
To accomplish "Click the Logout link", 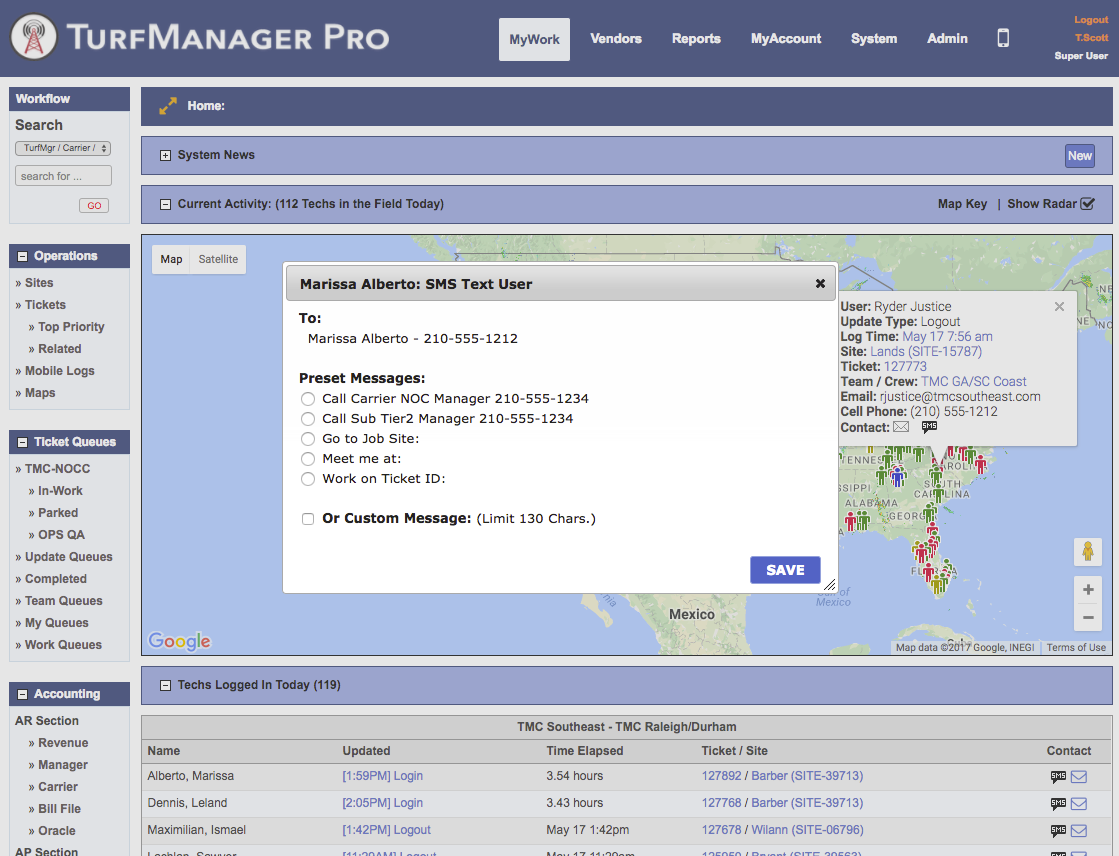I will point(1091,20).
